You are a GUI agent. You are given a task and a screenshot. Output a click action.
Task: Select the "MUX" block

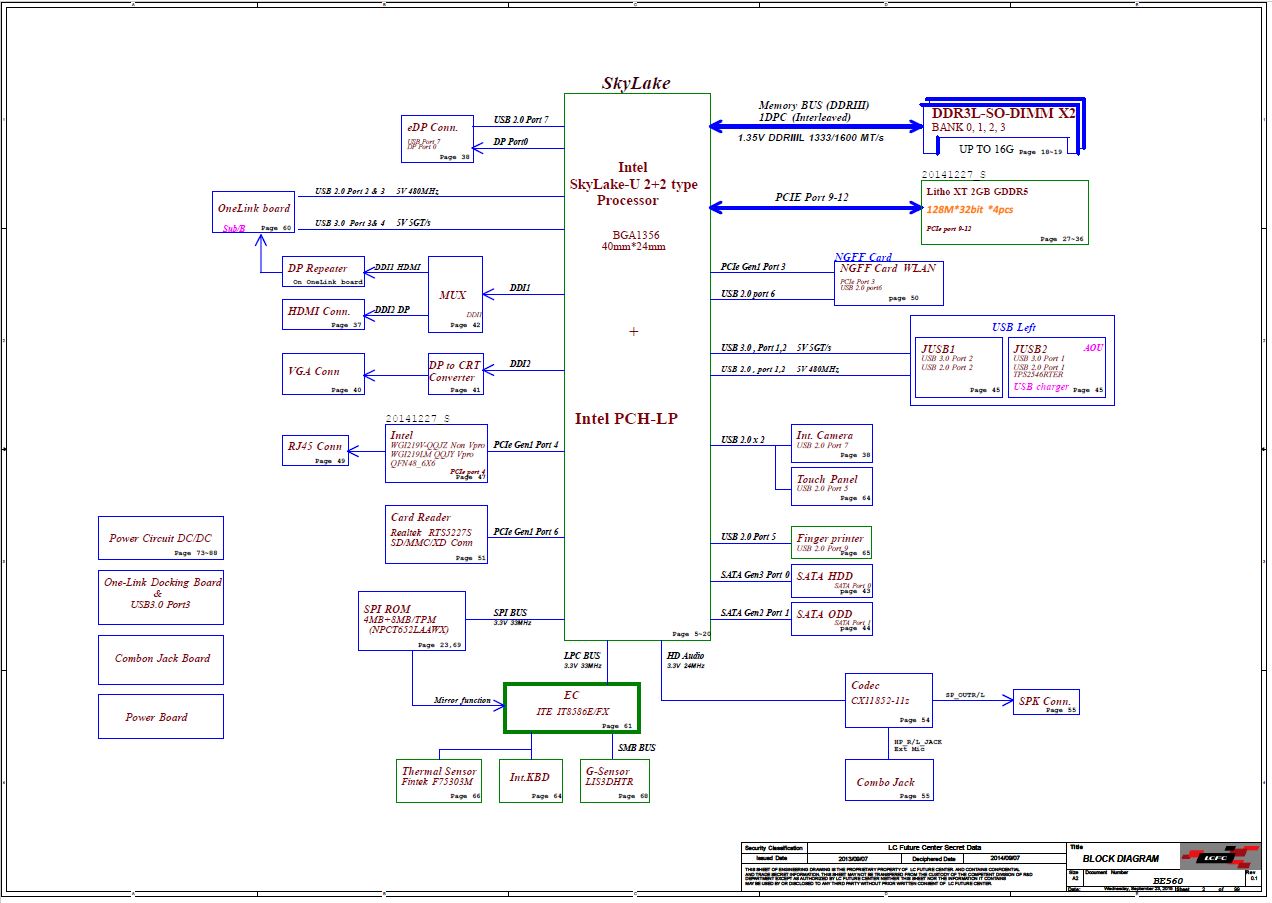pyautogui.click(x=455, y=294)
